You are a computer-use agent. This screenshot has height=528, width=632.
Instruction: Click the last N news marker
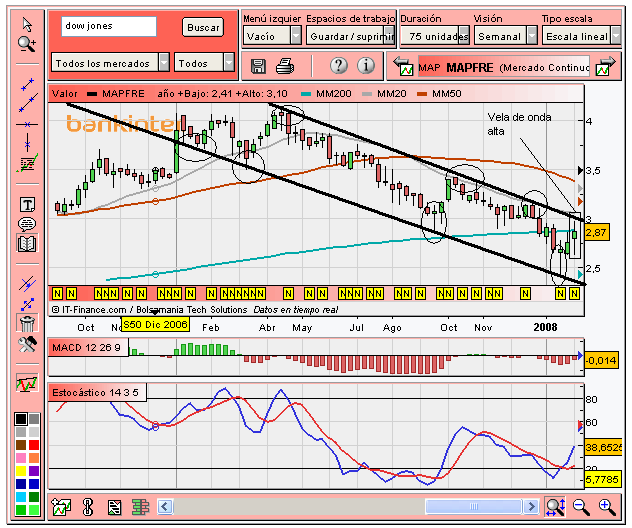coord(574,293)
